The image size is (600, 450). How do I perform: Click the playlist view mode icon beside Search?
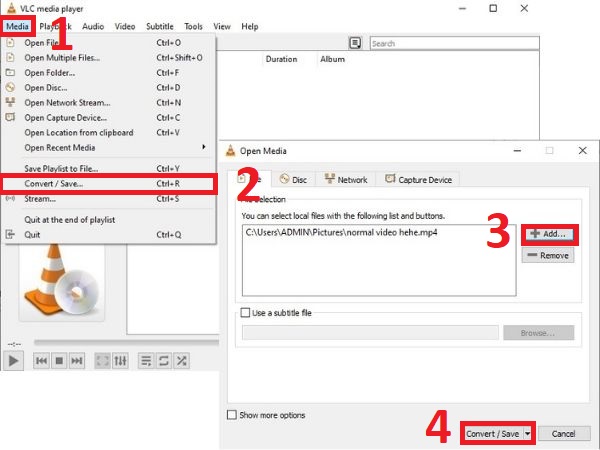tap(355, 43)
